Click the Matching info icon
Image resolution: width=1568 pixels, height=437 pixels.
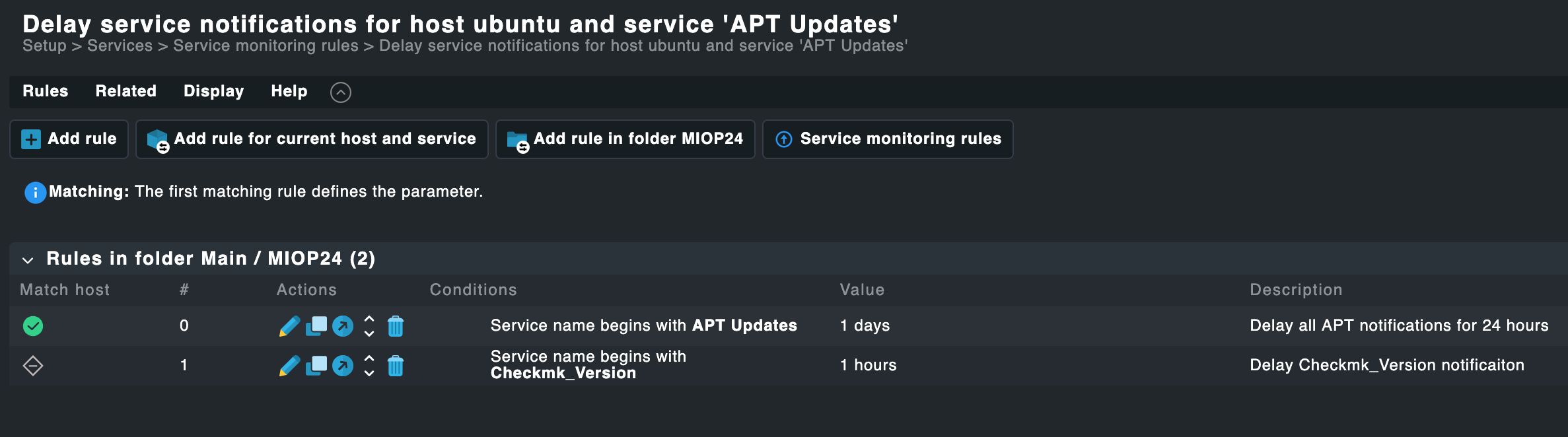pyautogui.click(x=34, y=192)
